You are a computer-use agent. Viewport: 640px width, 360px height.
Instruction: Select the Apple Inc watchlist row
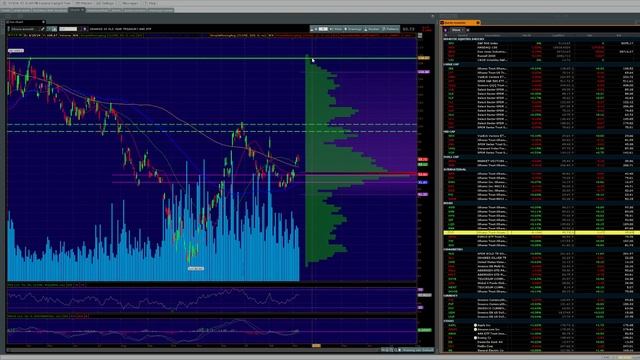click(541, 325)
